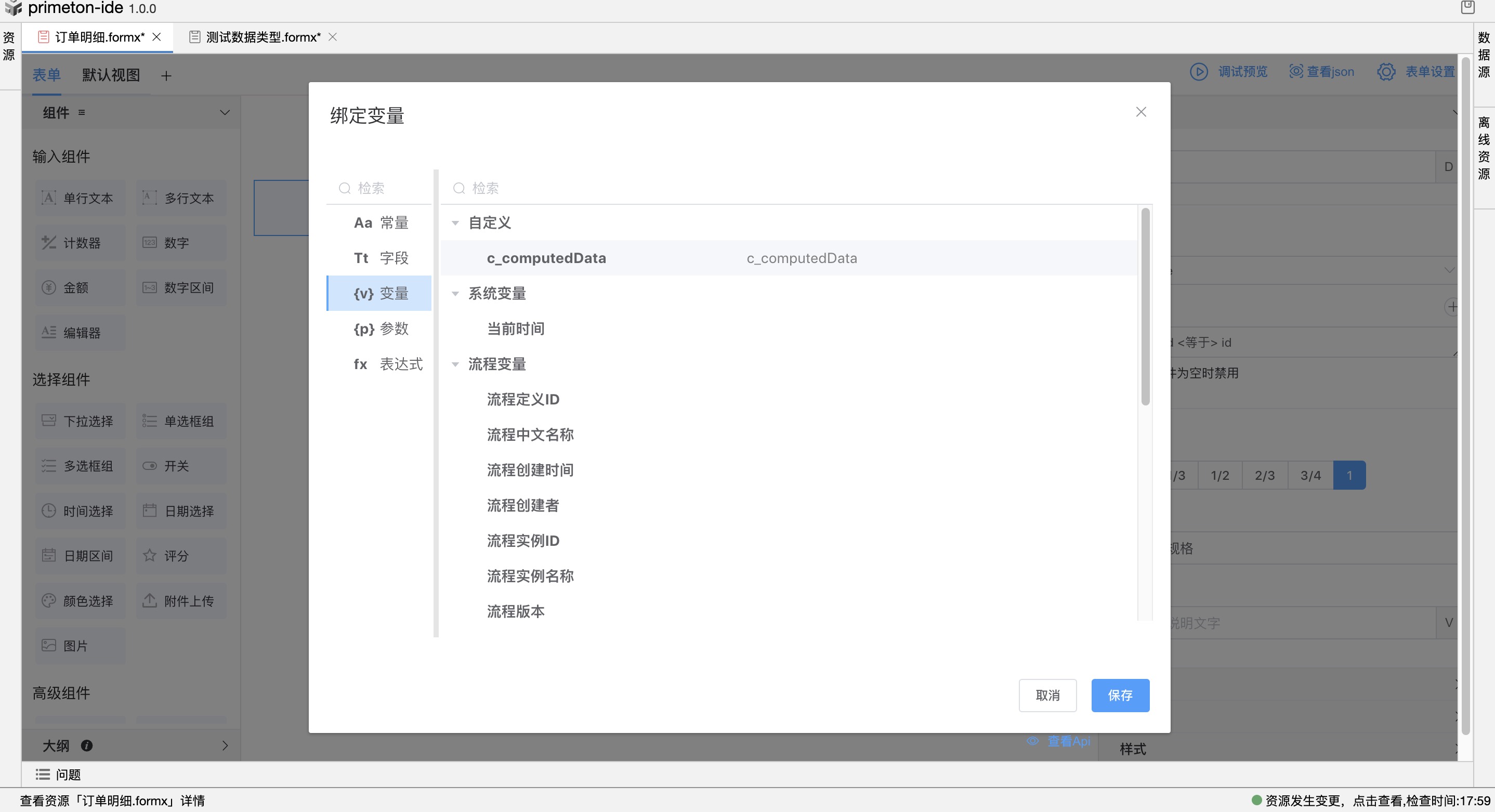The width and height of the screenshot is (1495, 812).
Task: Switch to 测试数据类型.formx tab
Action: [263, 37]
